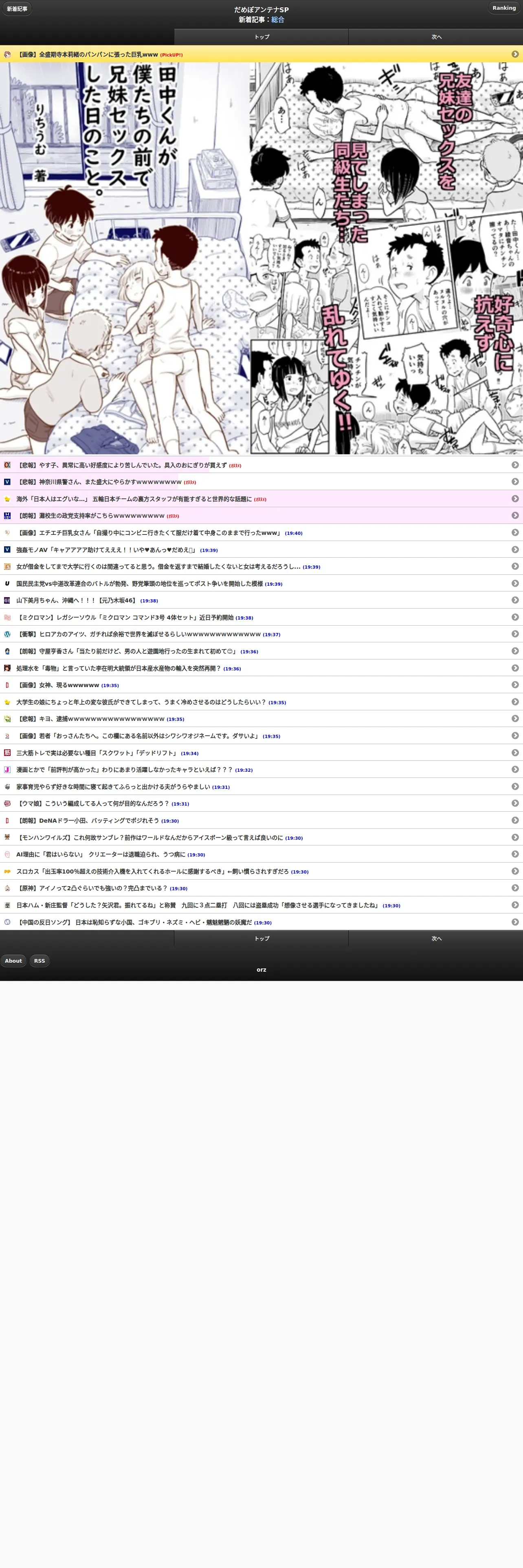This screenshot has height=1568, width=523.
Task: Open article 【悲報】神奈川県警さん、また盛大にやらかす
Action: point(261,482)
